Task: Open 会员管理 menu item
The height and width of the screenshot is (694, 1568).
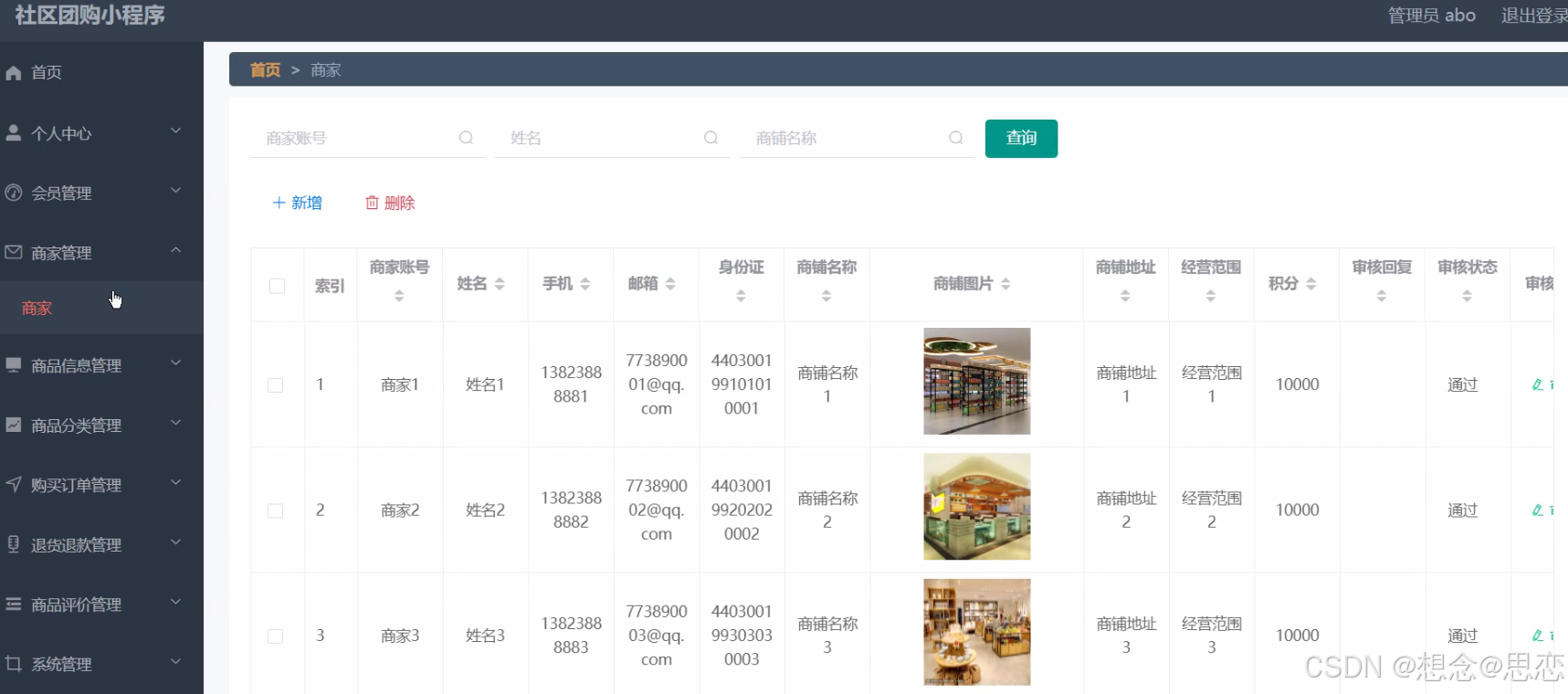Action: coord(101,193)
